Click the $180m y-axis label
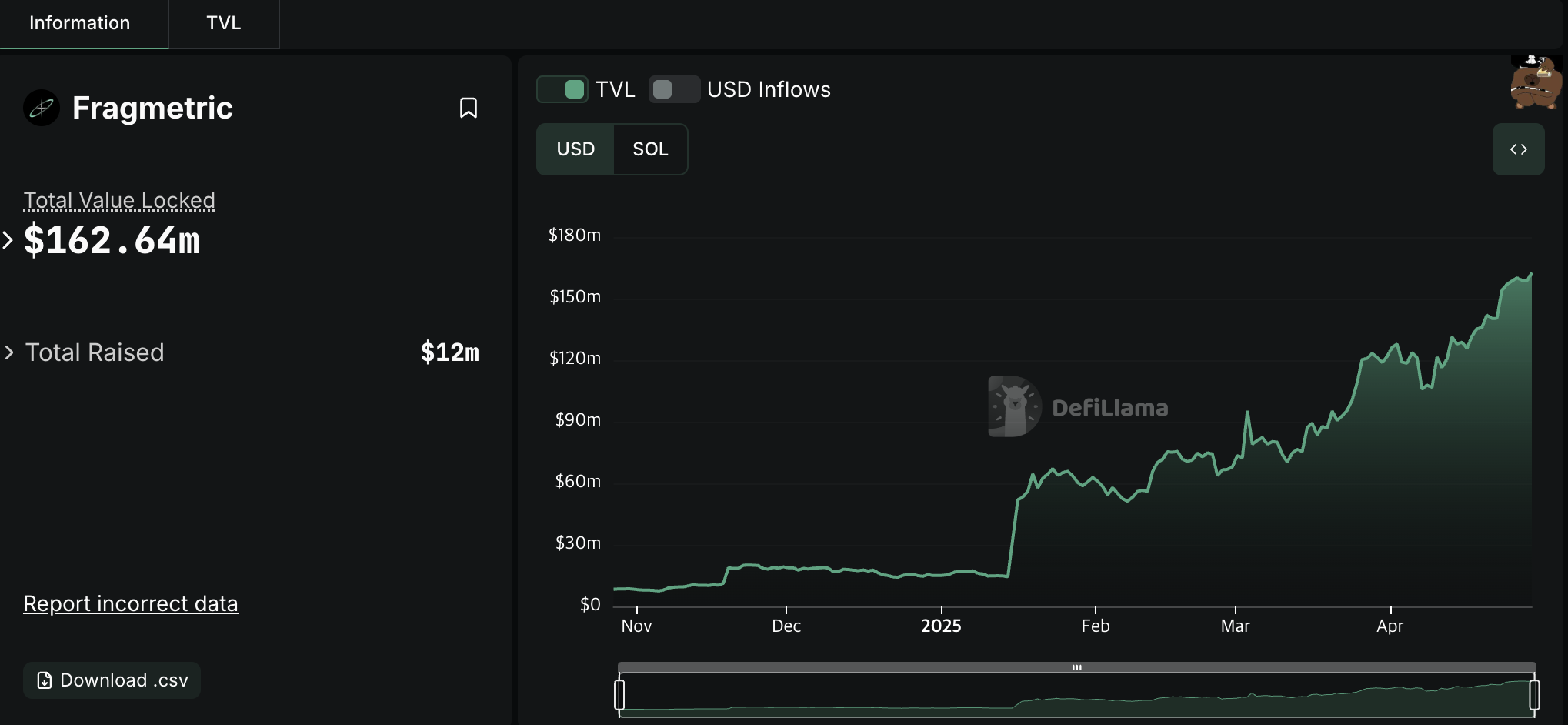Image resolution: width=1568 pixels, height=725 pixels. click(x=575, y=235)
